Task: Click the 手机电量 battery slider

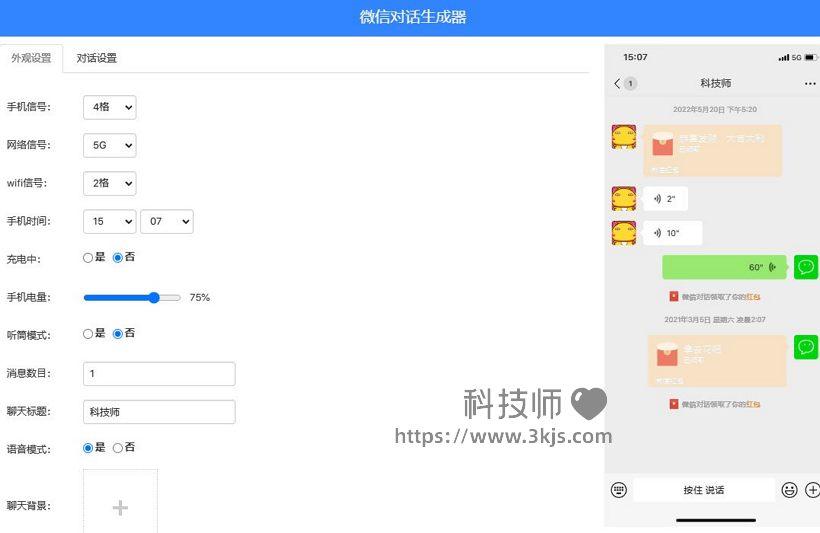Action: [x=132, y=298]
